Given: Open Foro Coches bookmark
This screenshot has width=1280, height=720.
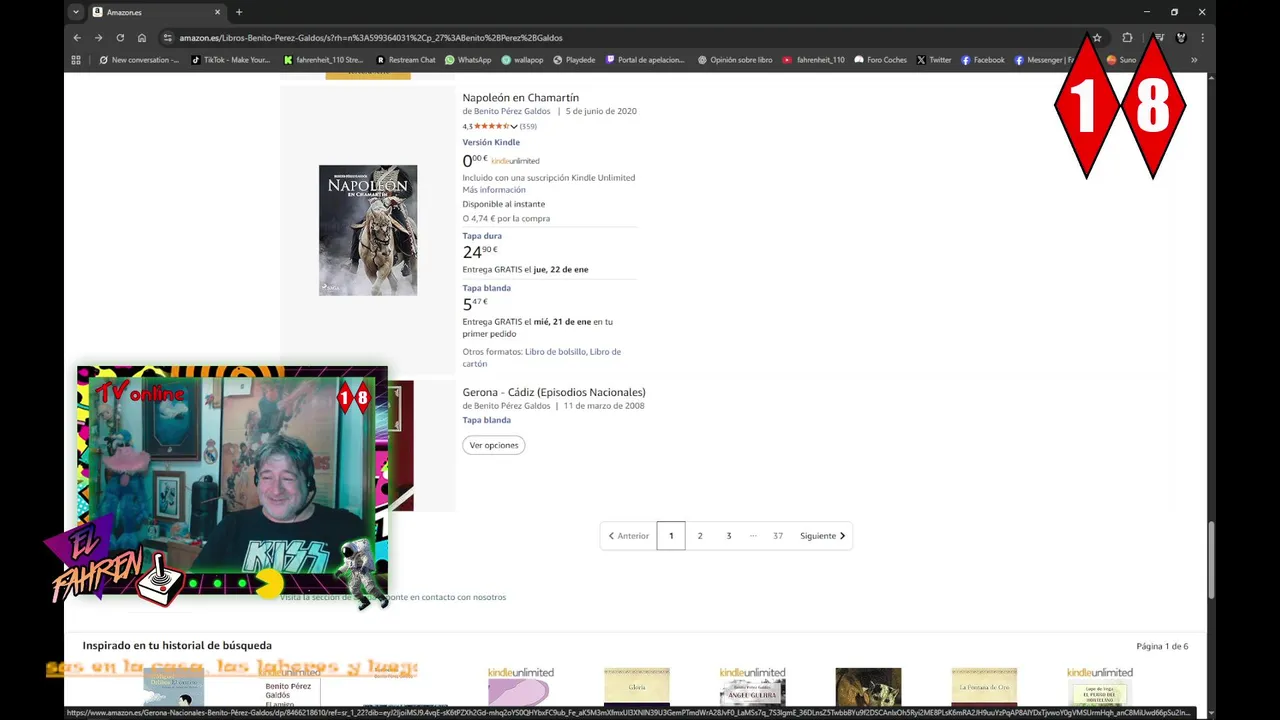Looking at the screenshot, I should click(x=880, y=60).
